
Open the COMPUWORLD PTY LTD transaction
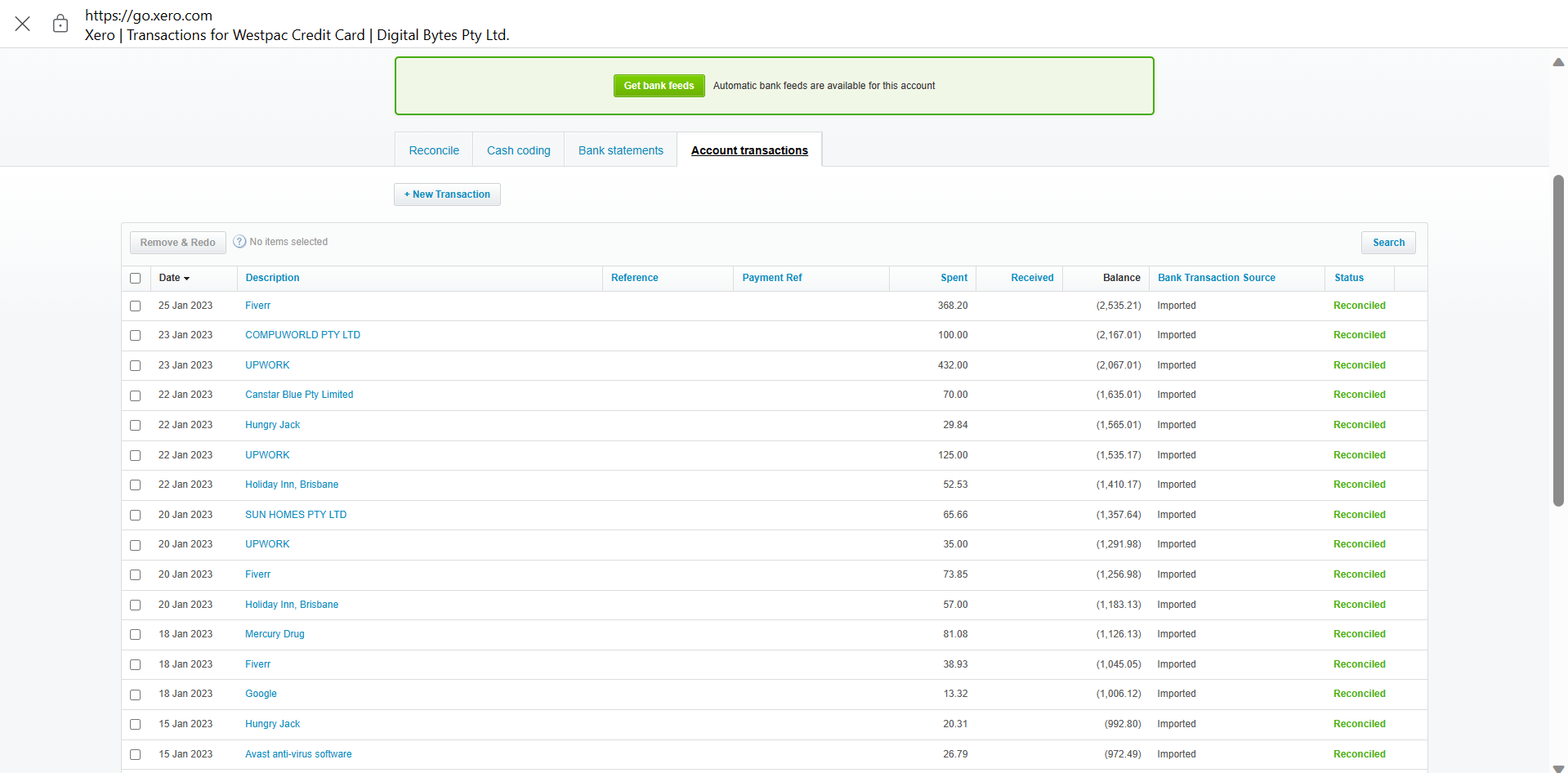coord(302,335)
